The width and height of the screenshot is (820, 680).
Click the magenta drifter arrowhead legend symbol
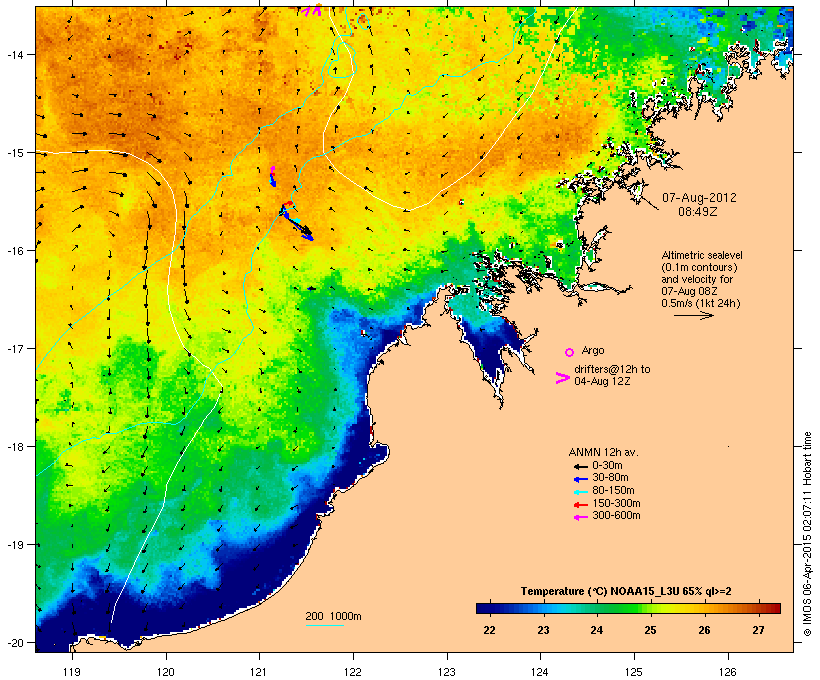563,378
